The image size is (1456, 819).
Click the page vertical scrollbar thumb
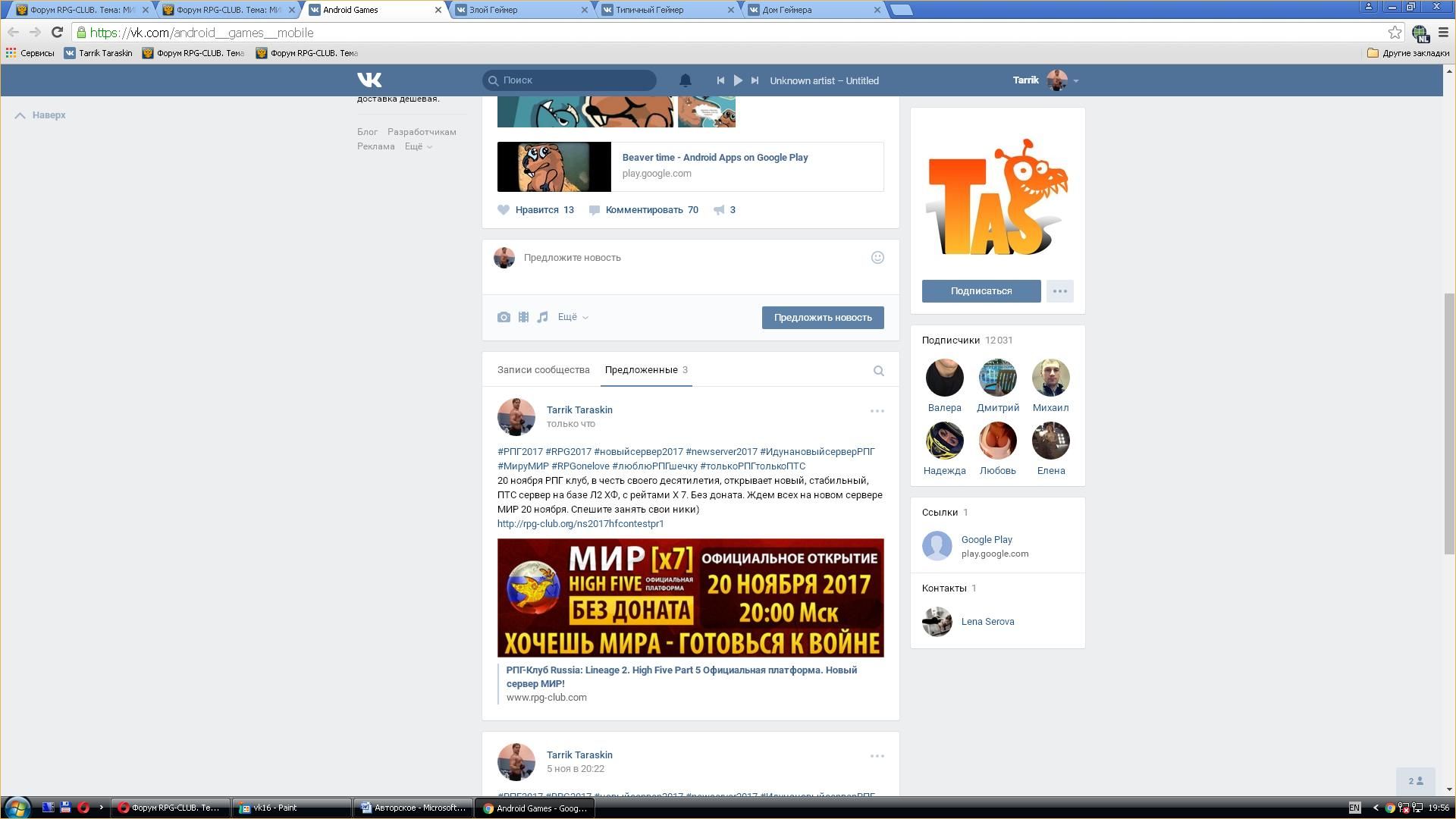tap(1449, 423)
